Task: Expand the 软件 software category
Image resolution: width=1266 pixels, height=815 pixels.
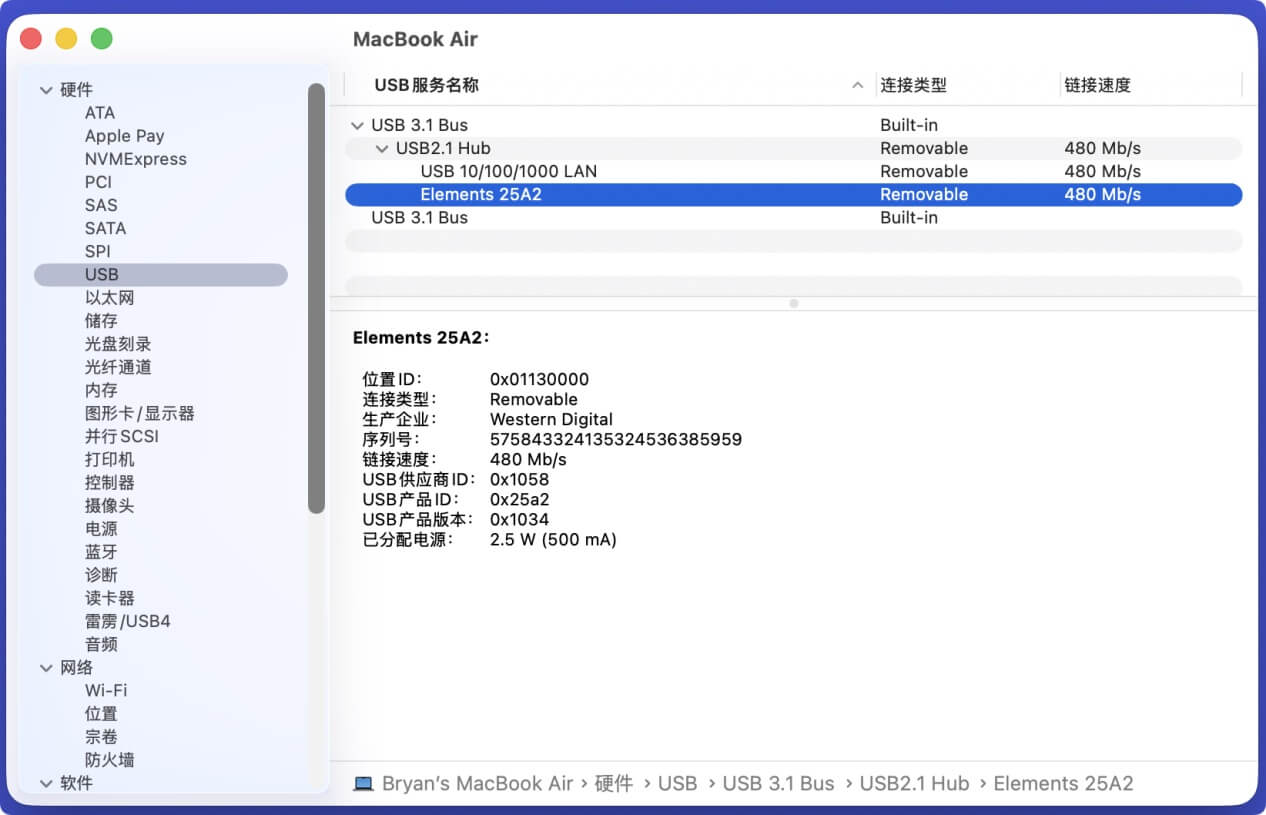Action: click(47, 784)
